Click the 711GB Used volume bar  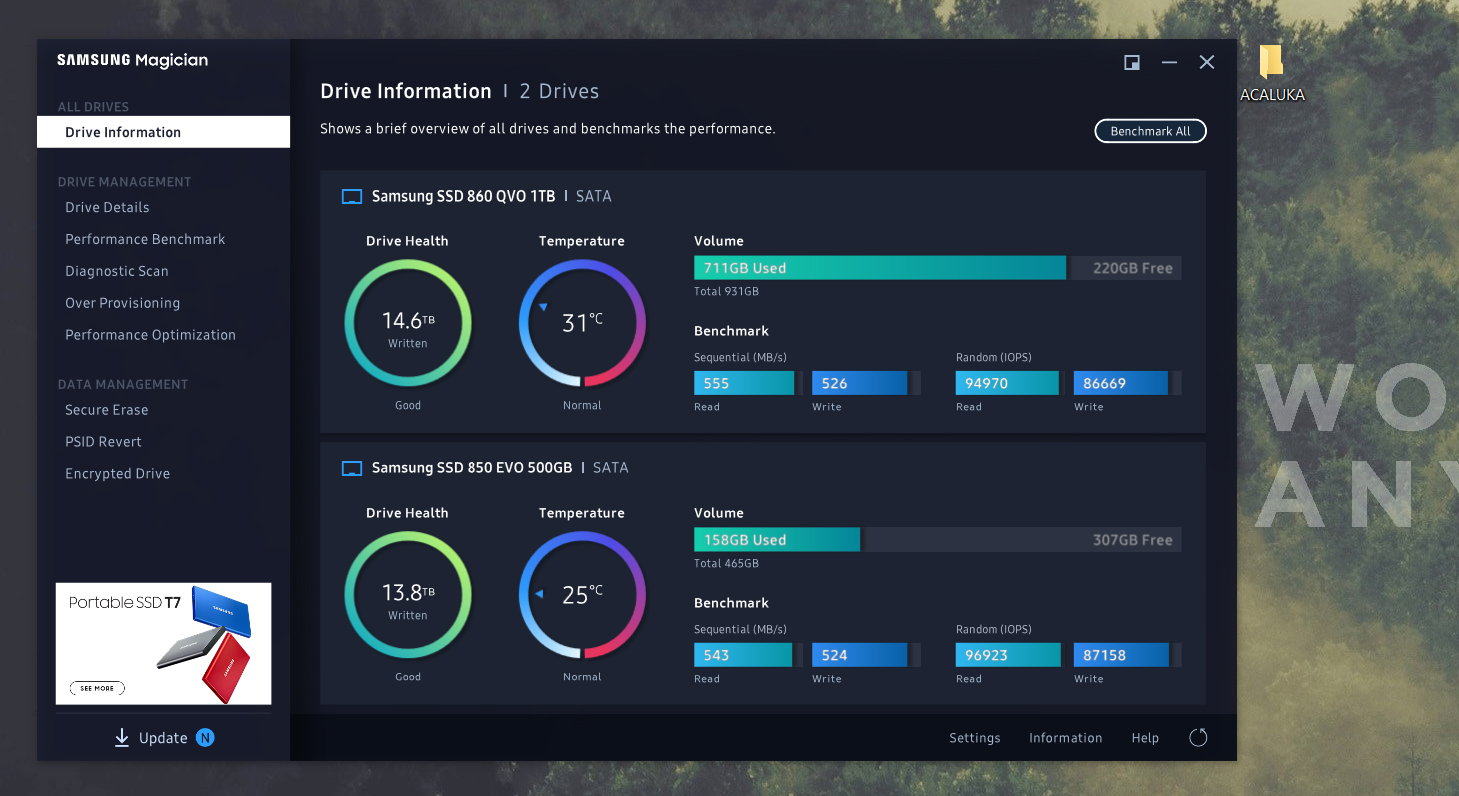click(x=880, y=268)
